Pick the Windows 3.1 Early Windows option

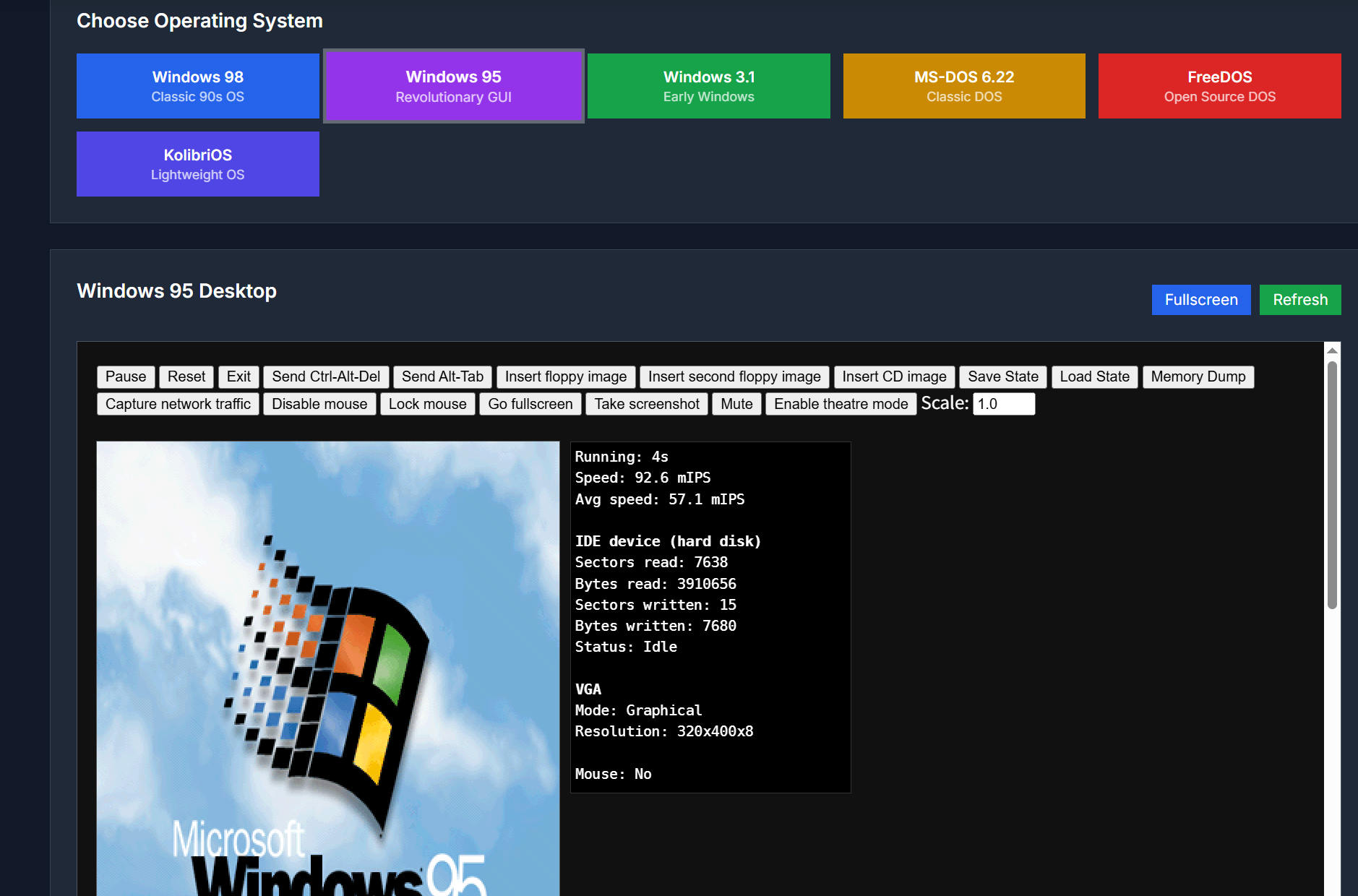[x=709, y=86]
